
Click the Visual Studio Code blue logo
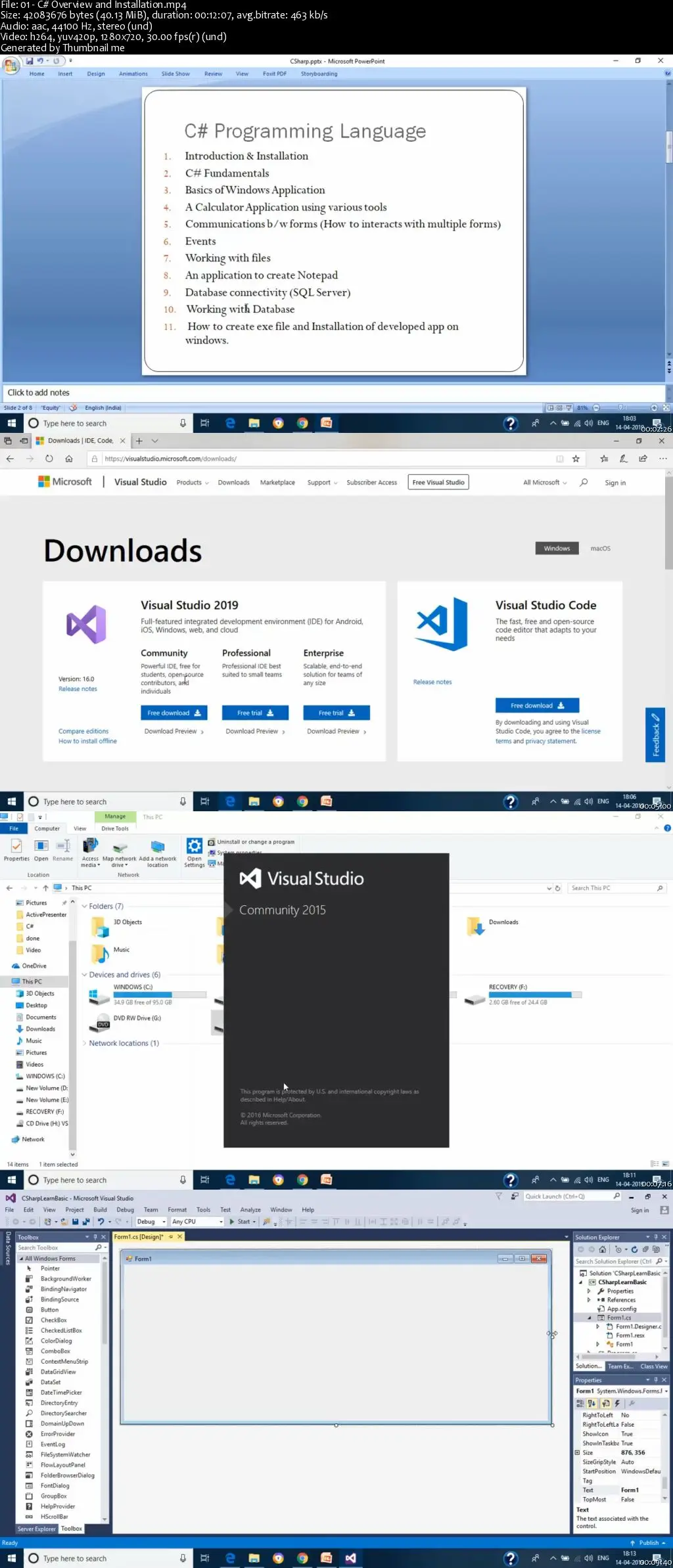[442, 623]
